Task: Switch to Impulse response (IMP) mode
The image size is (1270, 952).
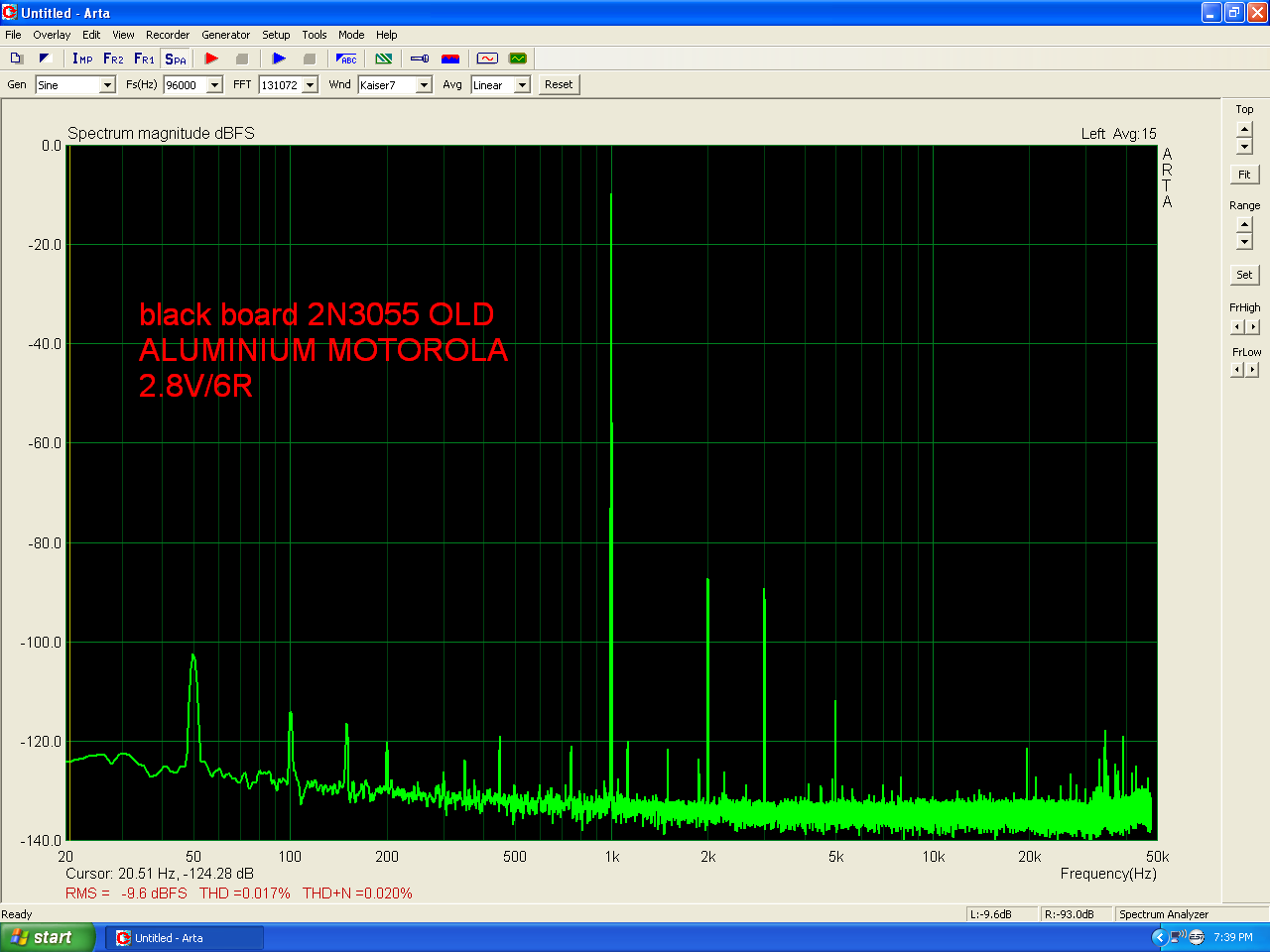Action: [x=82, y=59]
